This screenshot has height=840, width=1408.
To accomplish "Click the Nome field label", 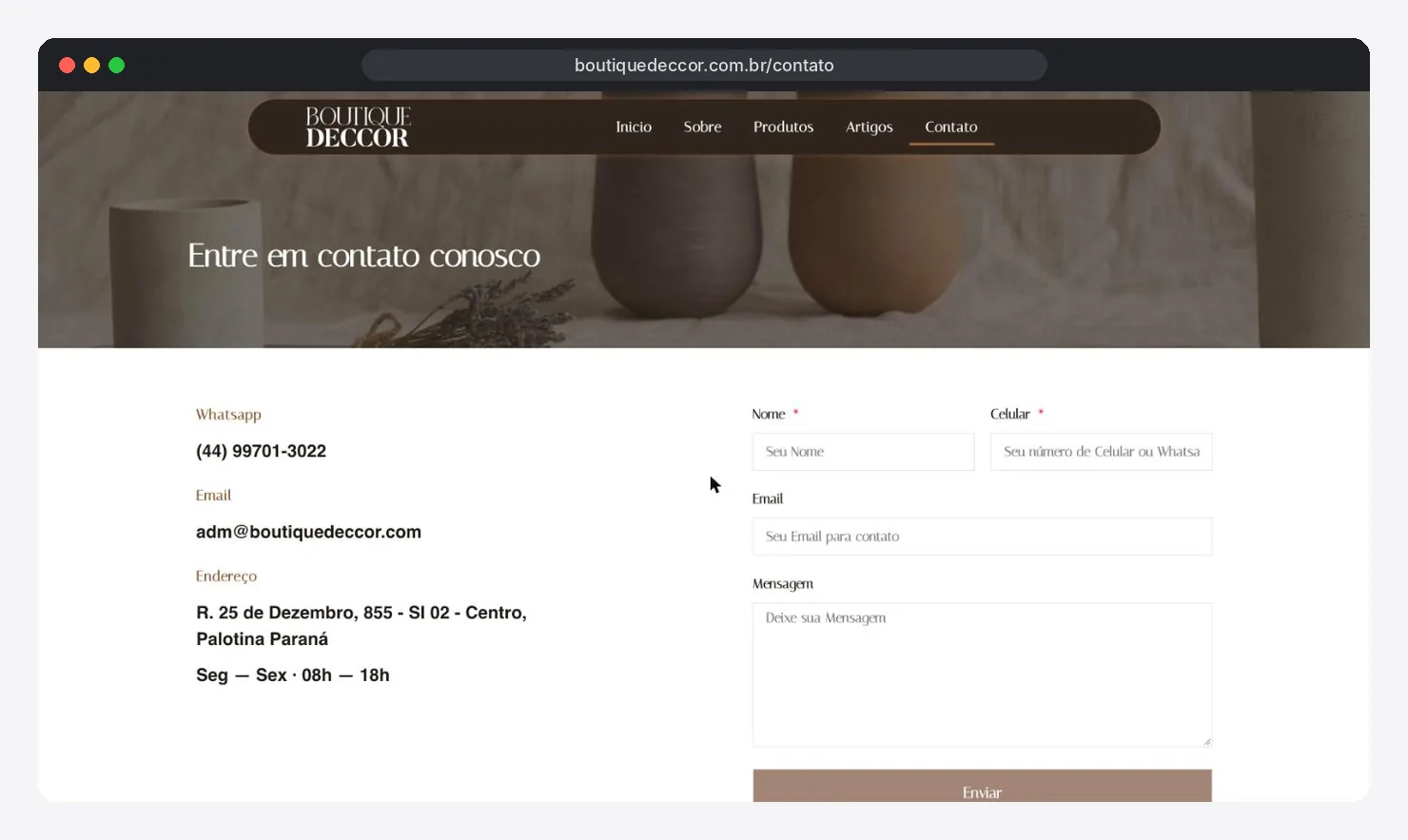I will pos(769,414).
